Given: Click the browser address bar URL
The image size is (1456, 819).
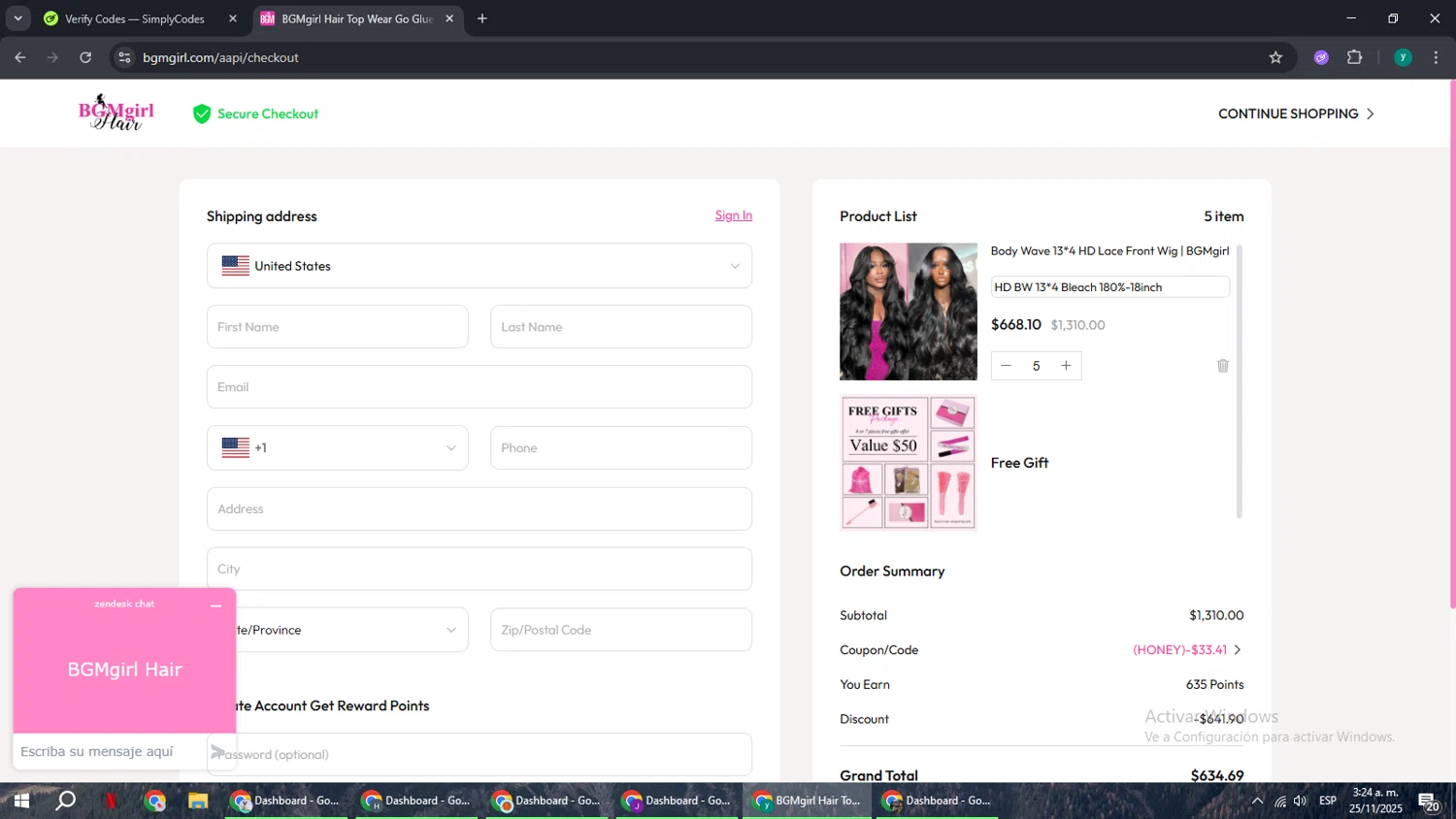Looking at the screenshot, I should [x=220, y=57].
